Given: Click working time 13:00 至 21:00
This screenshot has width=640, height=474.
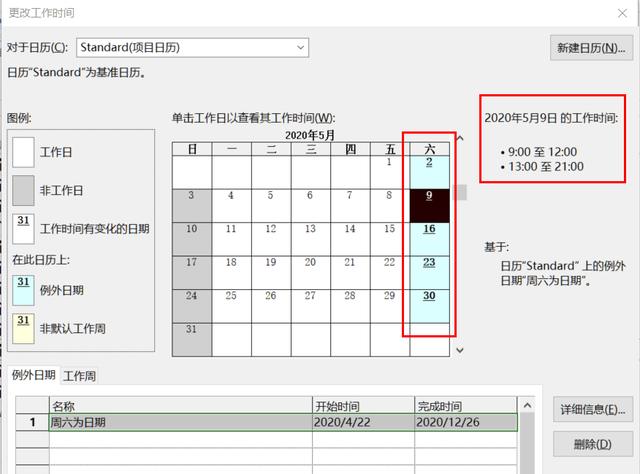Looking at the screenshot, I should (x=546, y=167).
